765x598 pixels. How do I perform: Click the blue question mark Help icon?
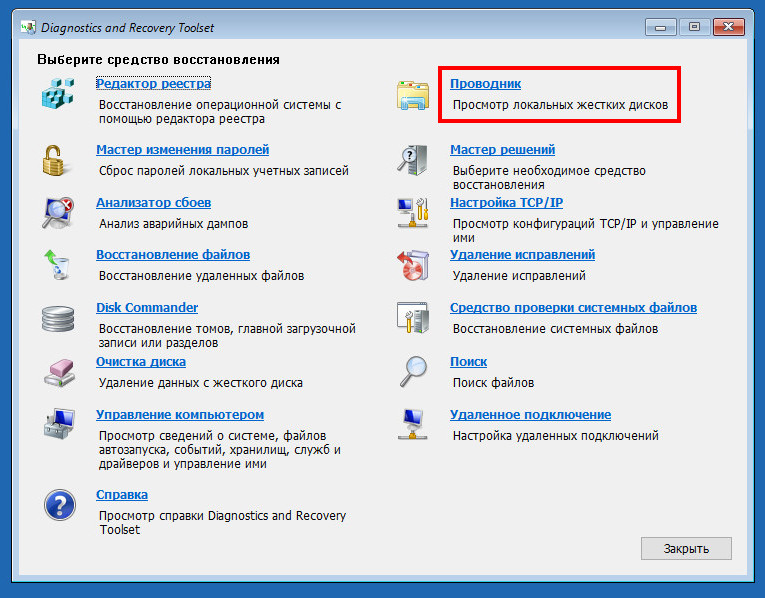click(60, 505)
